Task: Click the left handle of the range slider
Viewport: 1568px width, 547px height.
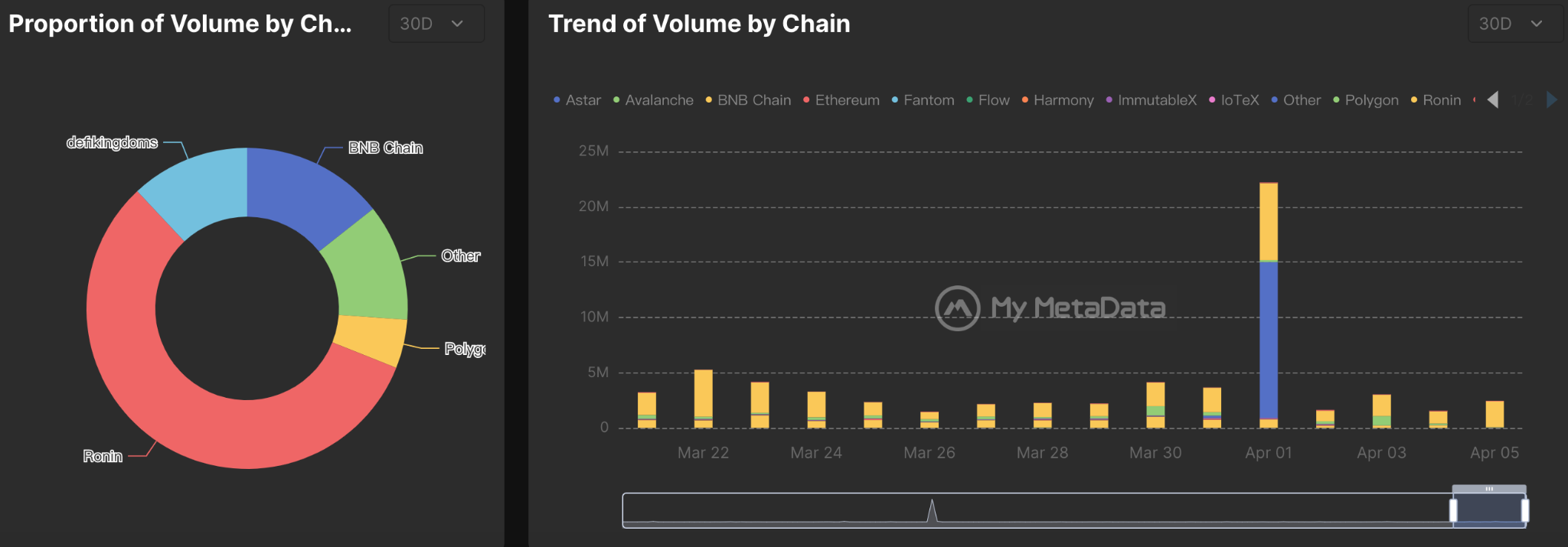Action: pos(1453,510)
